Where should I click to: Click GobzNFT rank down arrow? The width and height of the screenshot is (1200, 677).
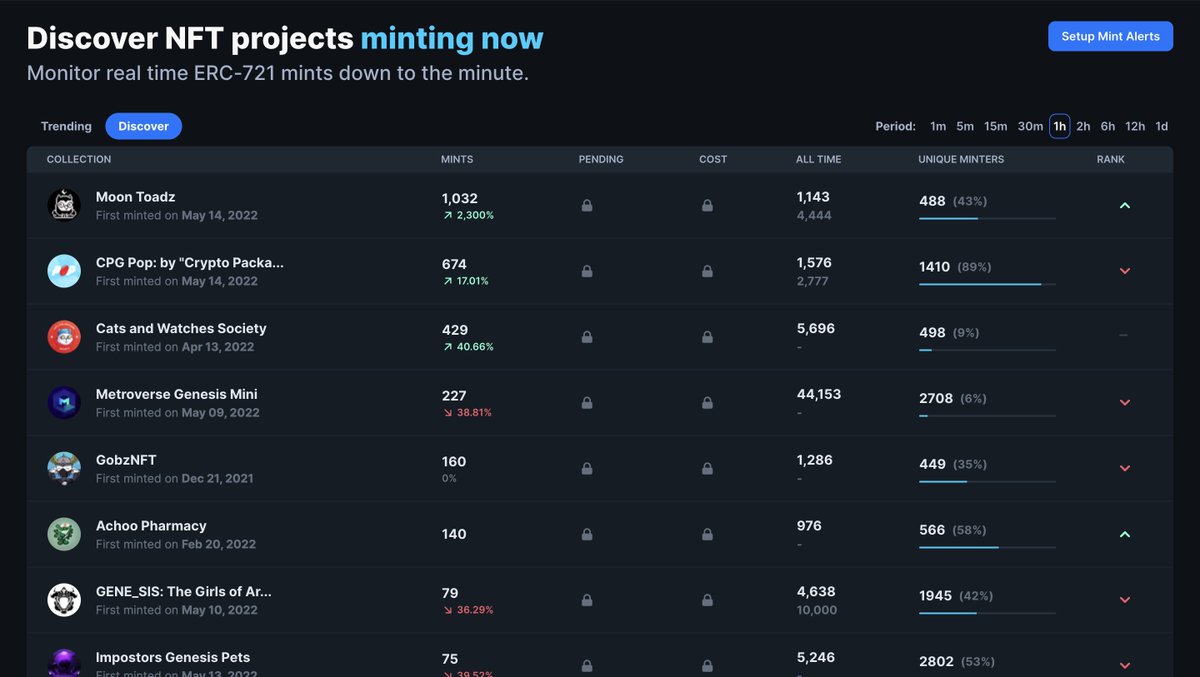click(1124, 468)
